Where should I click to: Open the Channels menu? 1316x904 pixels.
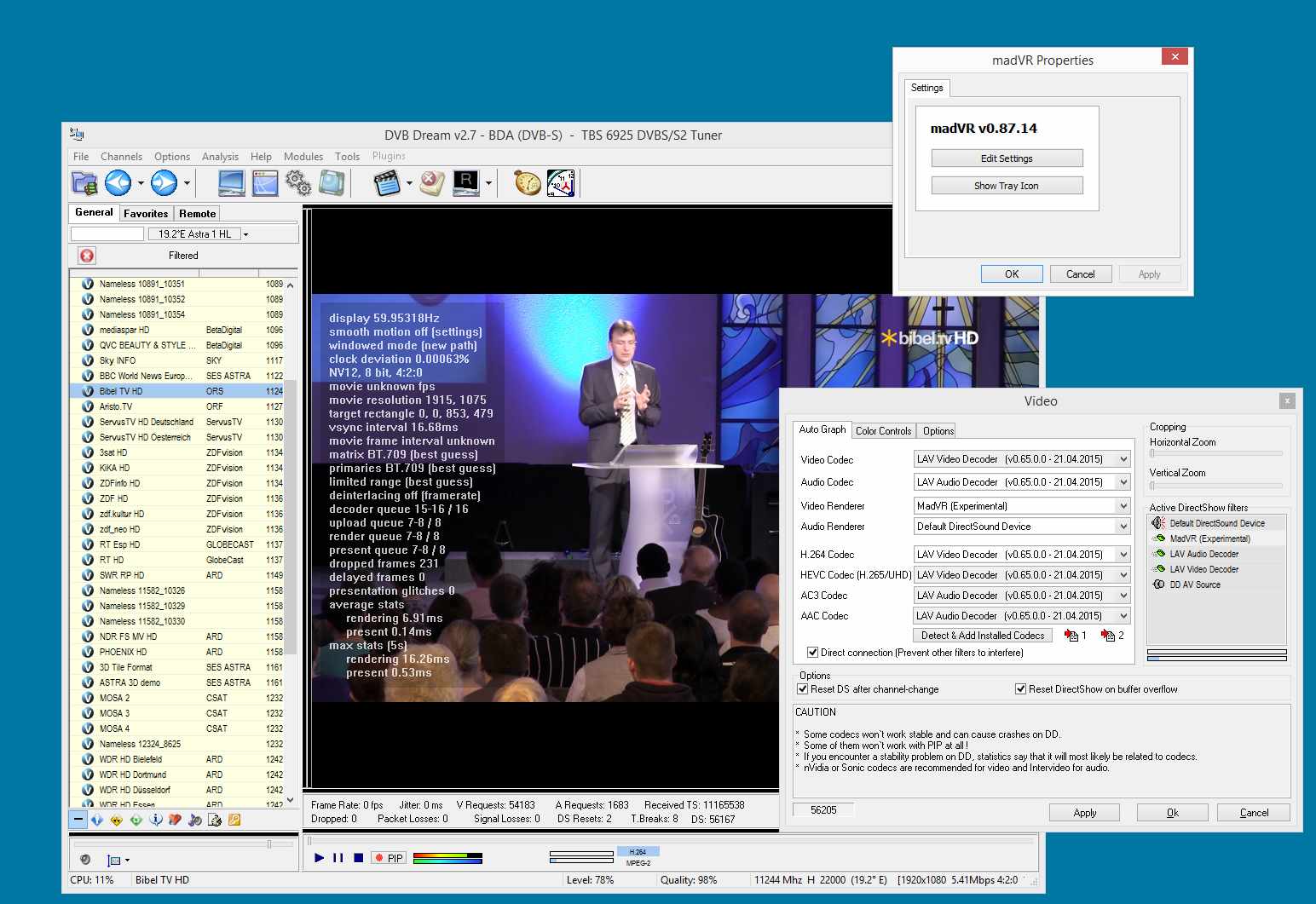click(121, 157)
